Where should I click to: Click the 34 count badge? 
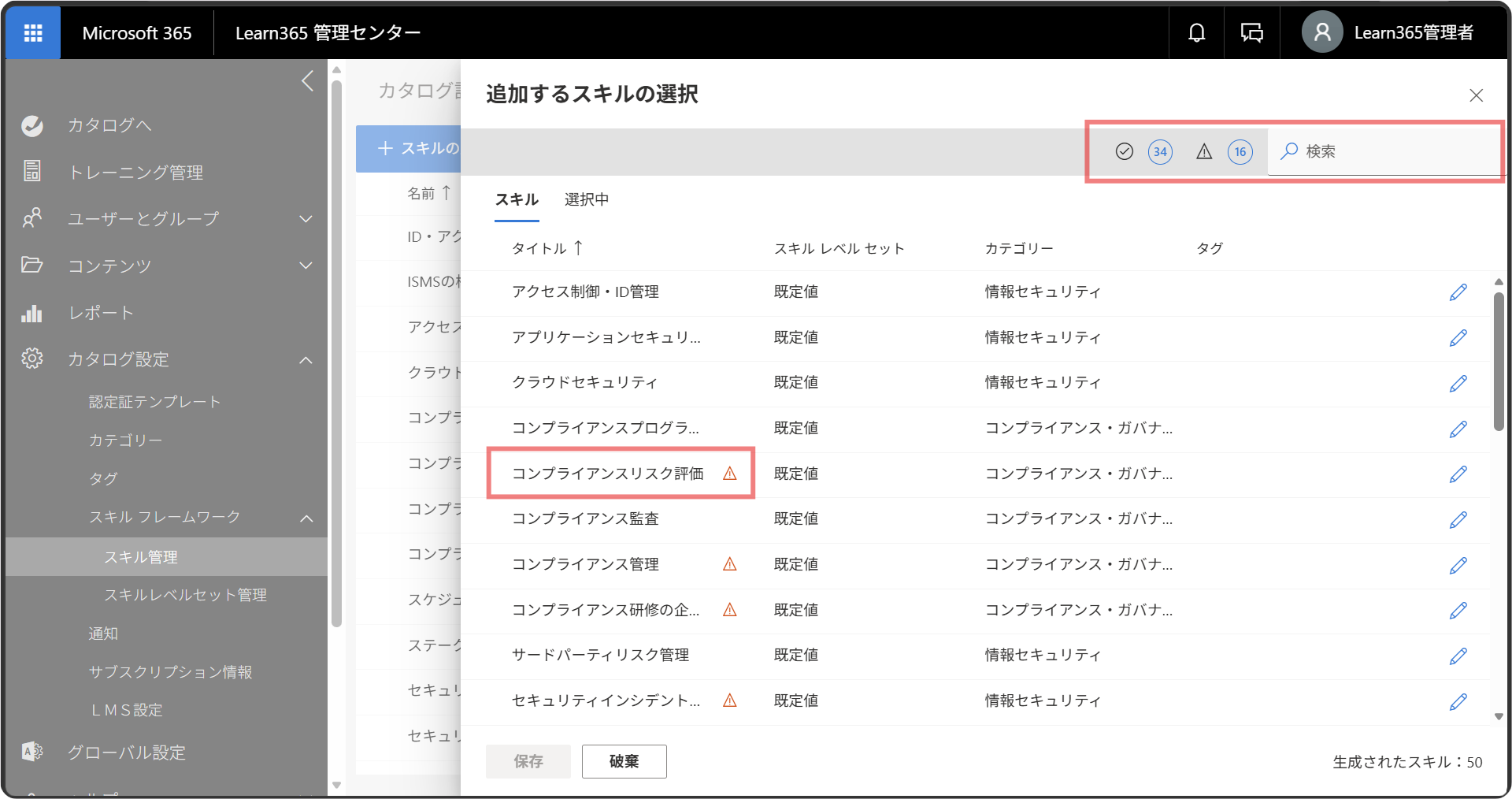coord(1160,152)
